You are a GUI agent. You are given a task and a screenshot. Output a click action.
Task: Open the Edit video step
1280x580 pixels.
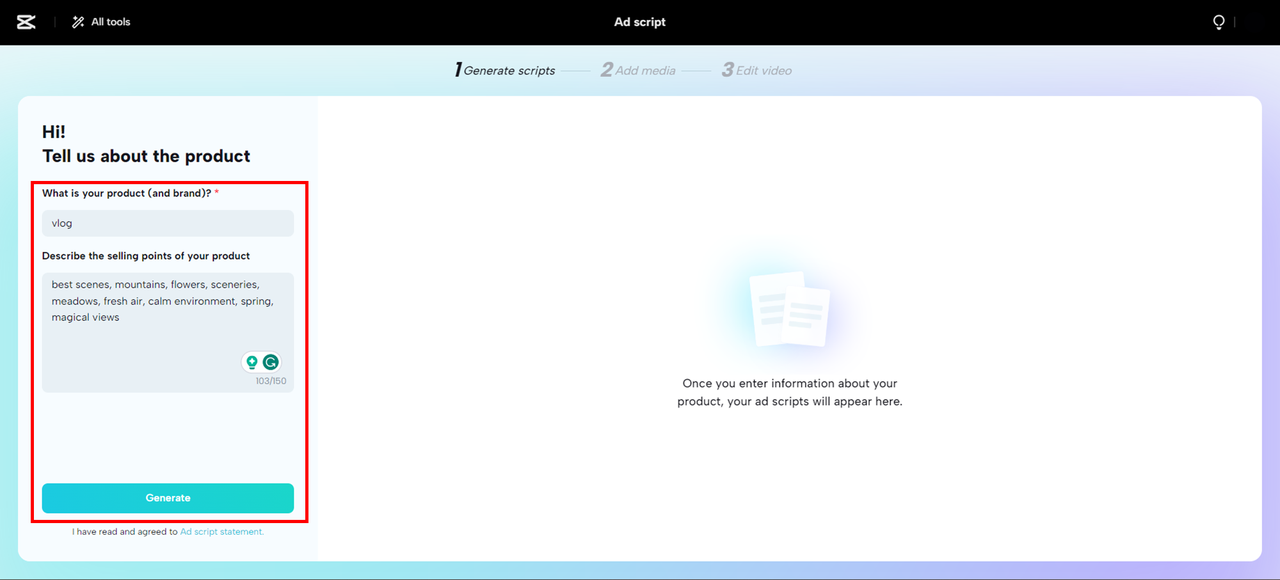point(757,70)
